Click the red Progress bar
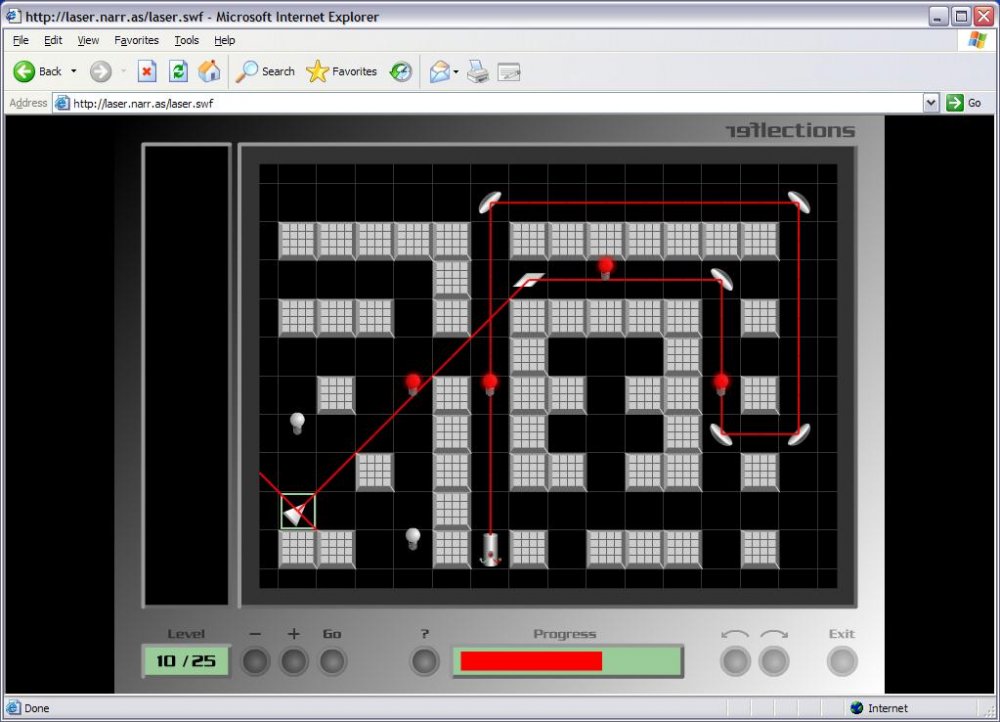 (x=531, y=661)
